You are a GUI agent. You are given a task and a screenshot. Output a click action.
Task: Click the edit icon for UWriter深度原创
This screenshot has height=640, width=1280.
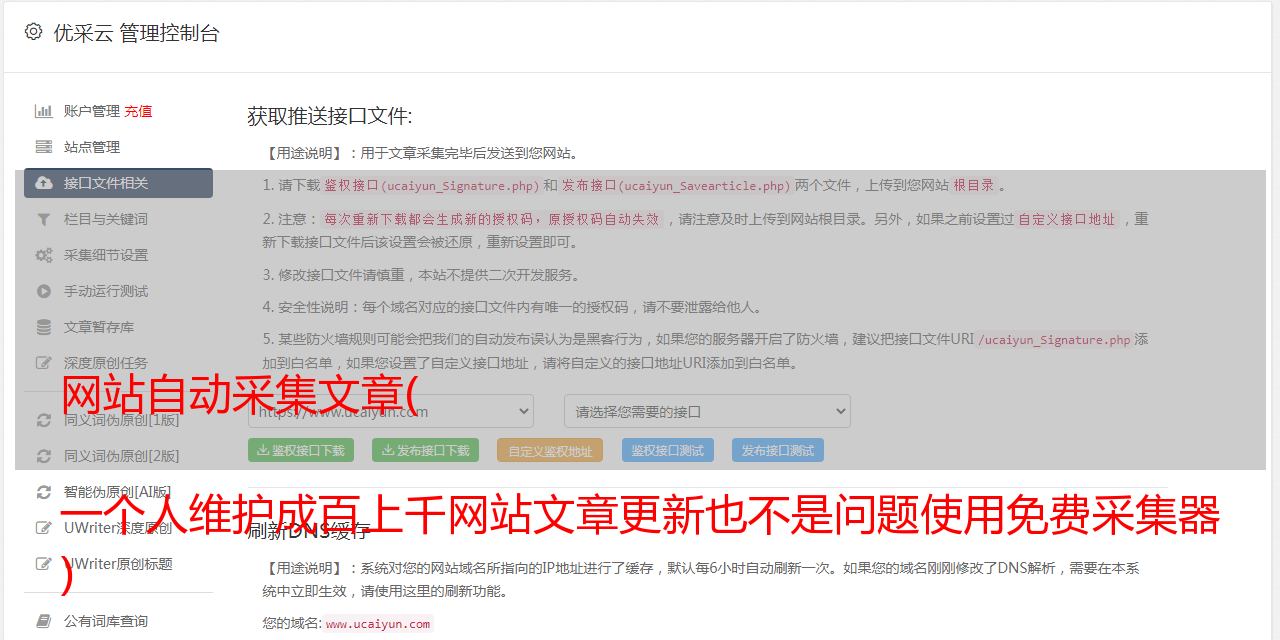click(44, 528)
